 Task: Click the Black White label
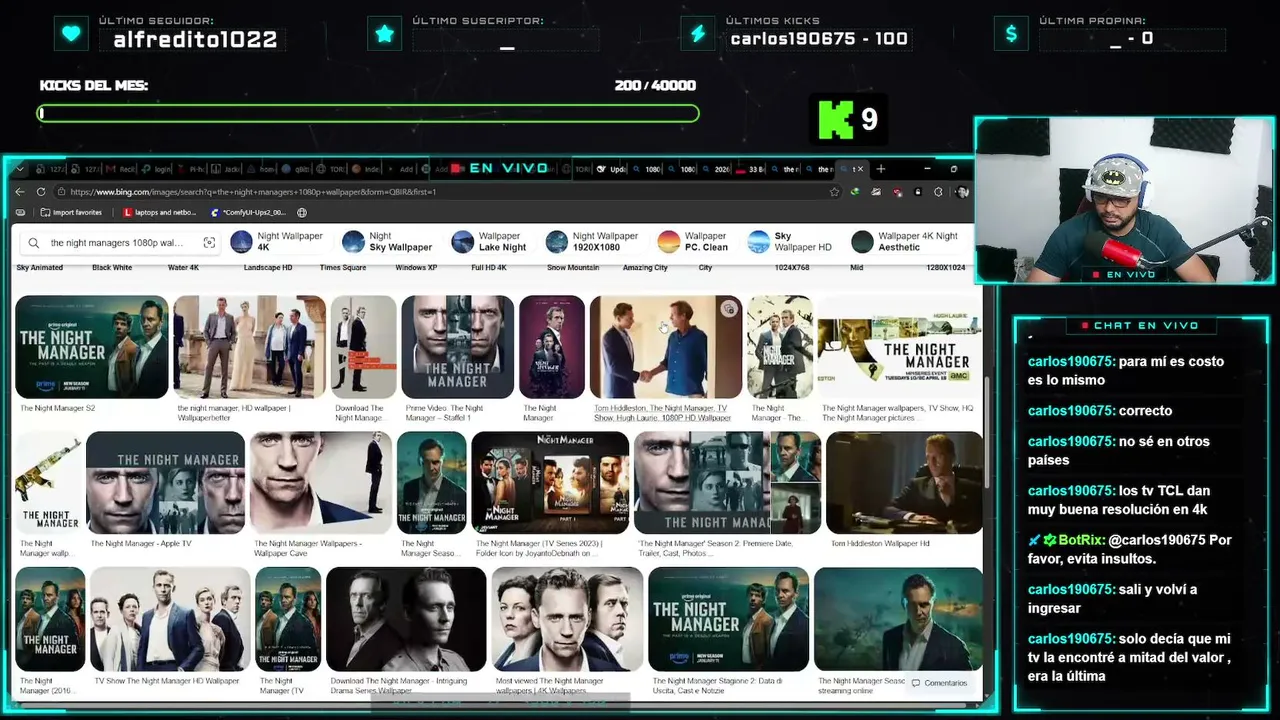click(112, 268)
